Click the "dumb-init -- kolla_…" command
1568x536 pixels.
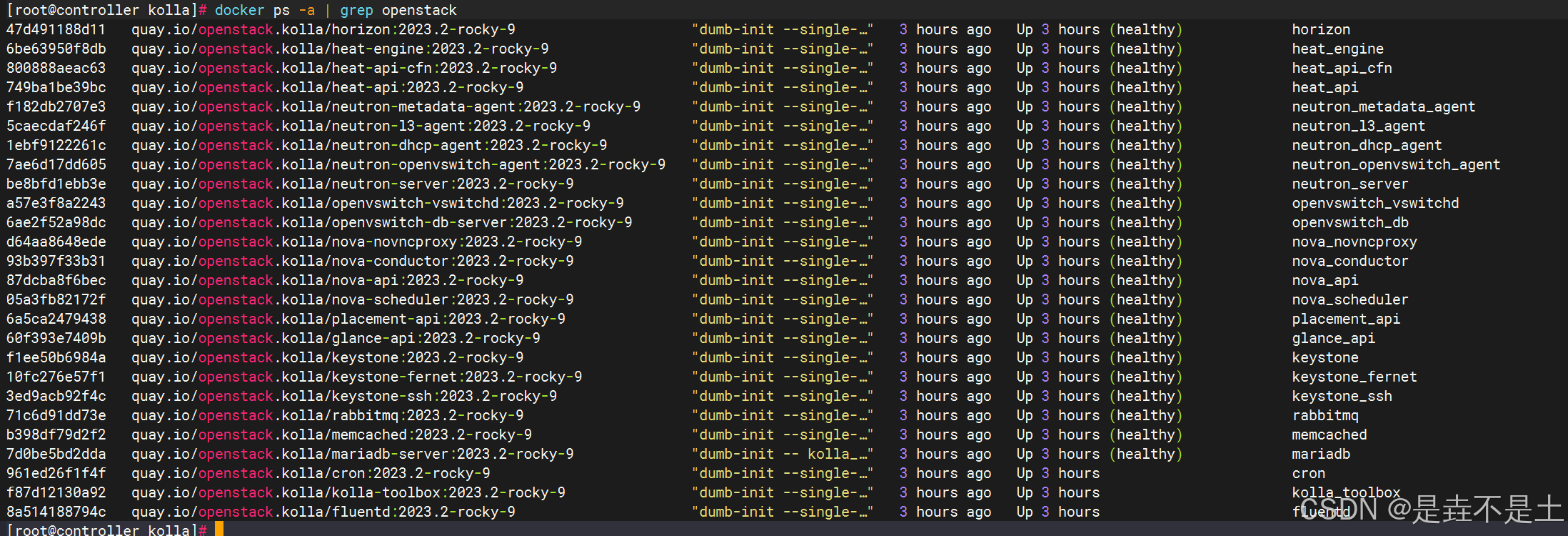coord(783,454)
